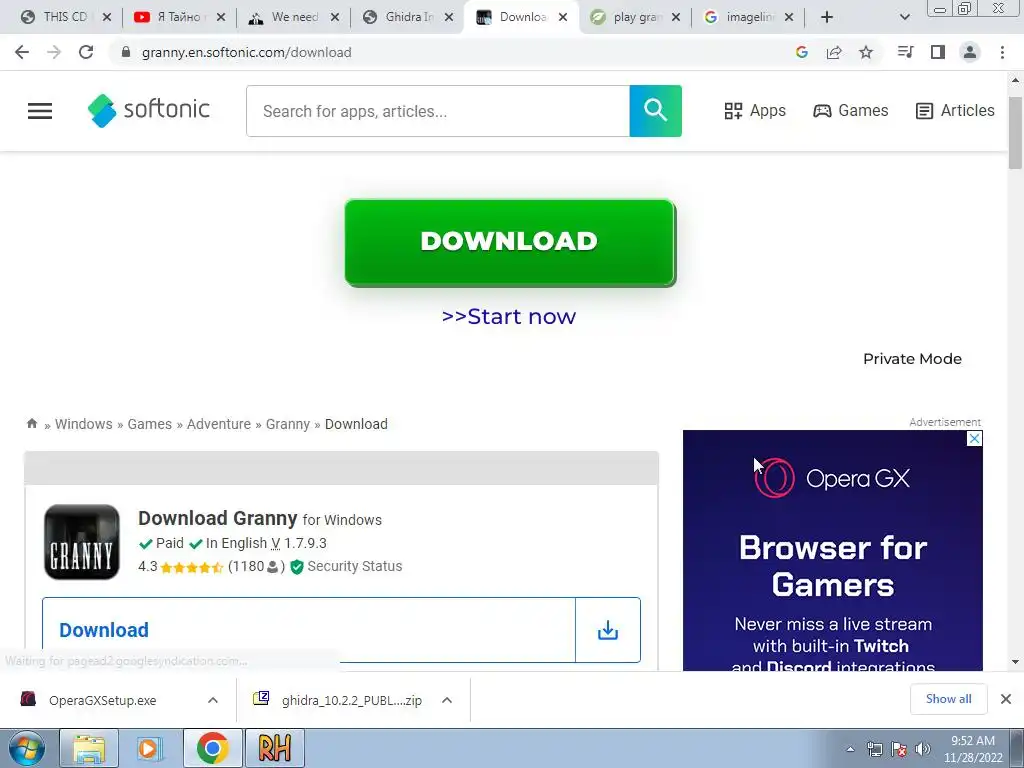Show hidden system tray icons

click(x=850, y=749)
